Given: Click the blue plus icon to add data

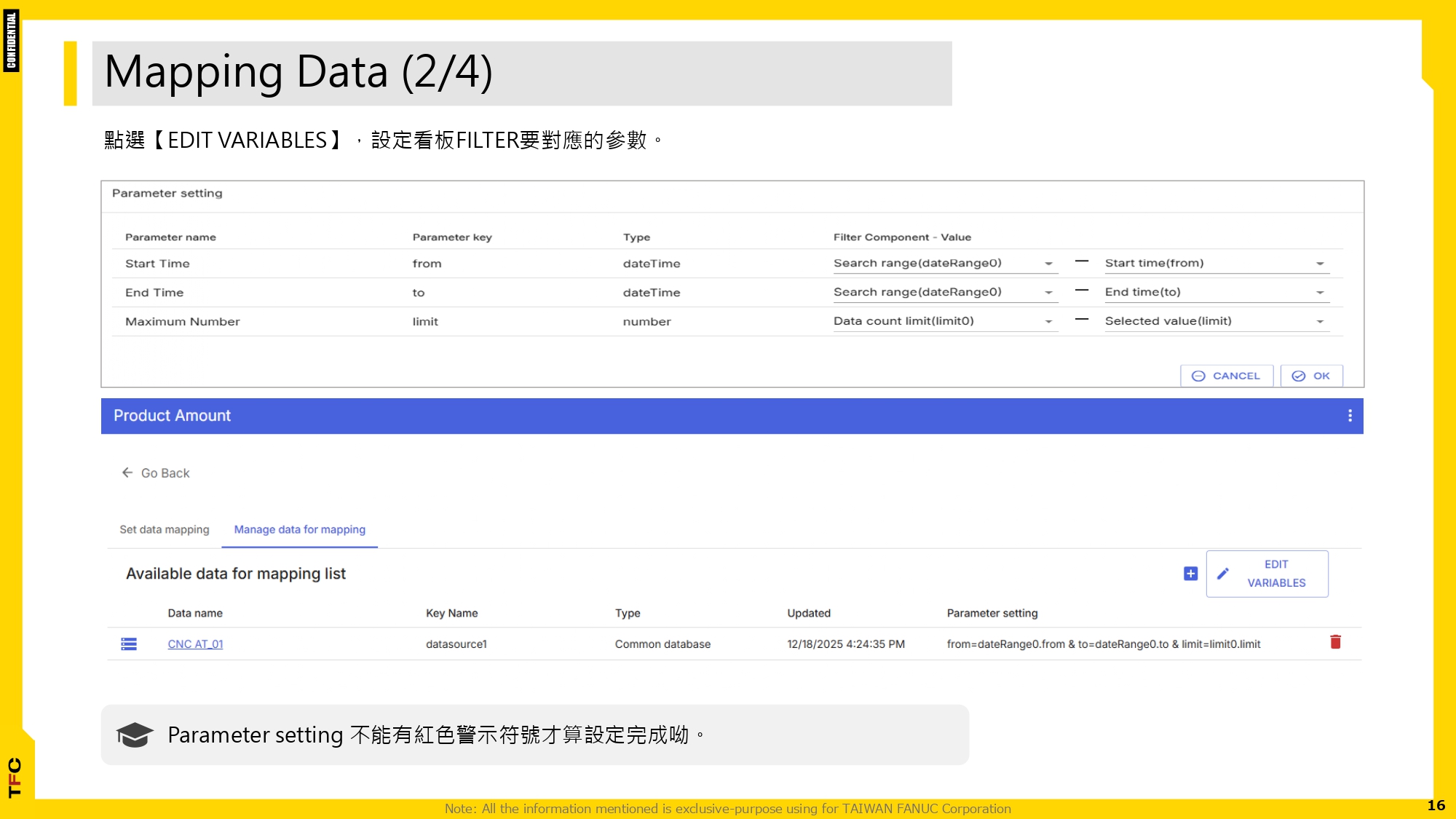Looking at the screenshot, I should tap(1190, 574).
